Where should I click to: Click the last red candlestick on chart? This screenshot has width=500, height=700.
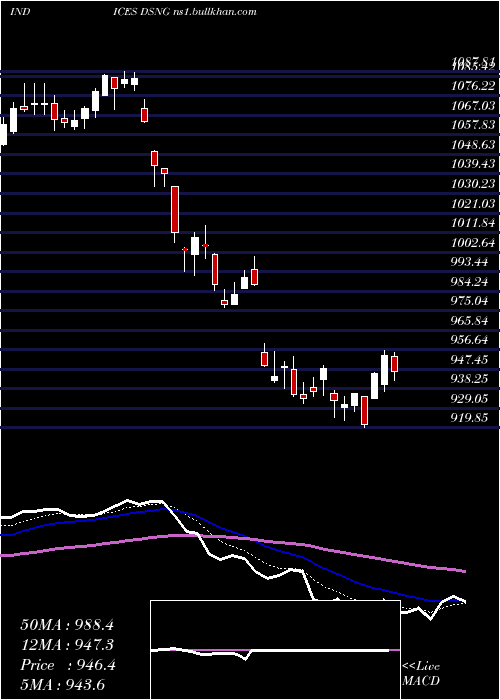point(394,364)
